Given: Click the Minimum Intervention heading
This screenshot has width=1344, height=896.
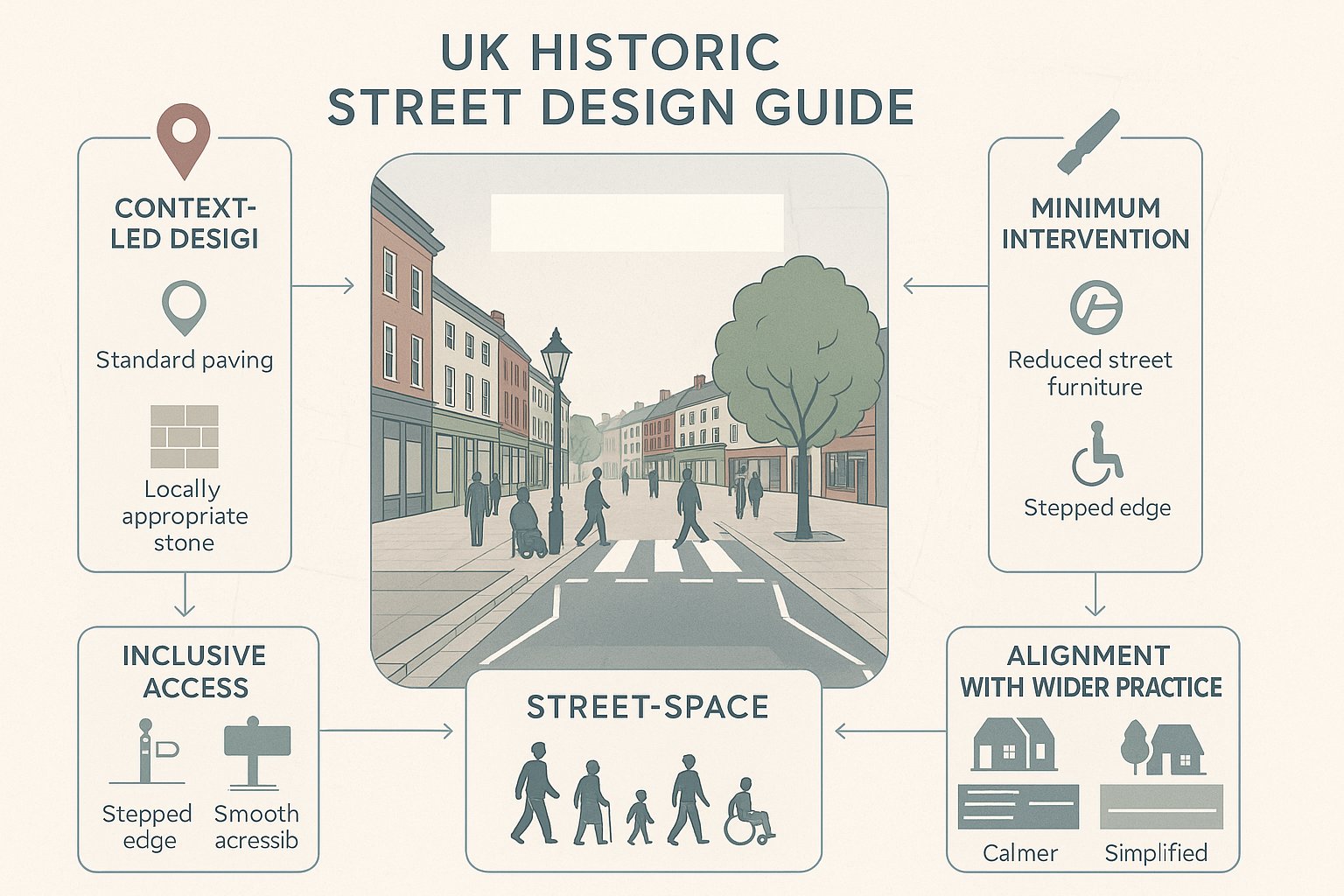Looking at the screenshot, I should 1095,223.
